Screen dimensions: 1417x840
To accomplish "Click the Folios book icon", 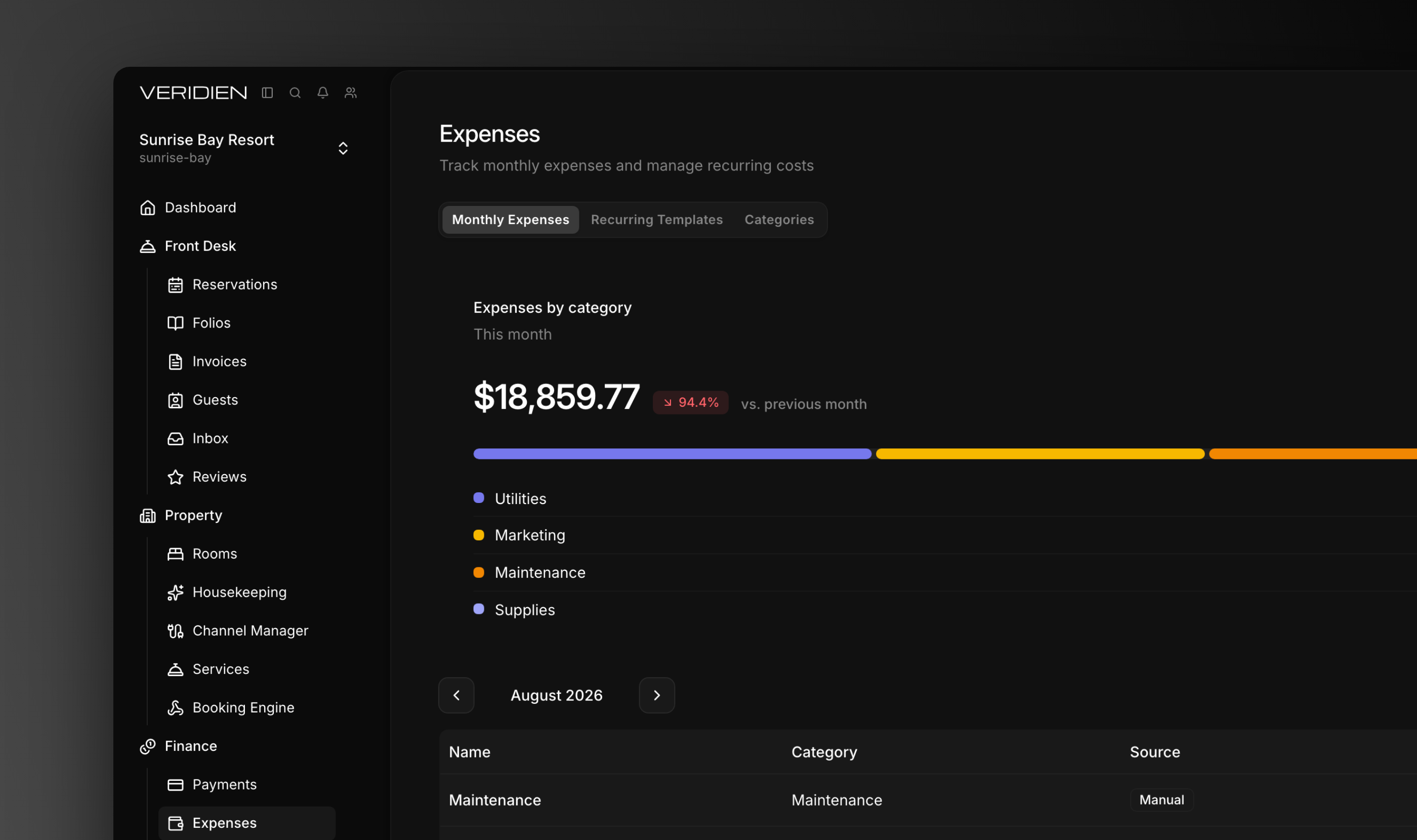I will pyautogui.click(x=175, y=323).
